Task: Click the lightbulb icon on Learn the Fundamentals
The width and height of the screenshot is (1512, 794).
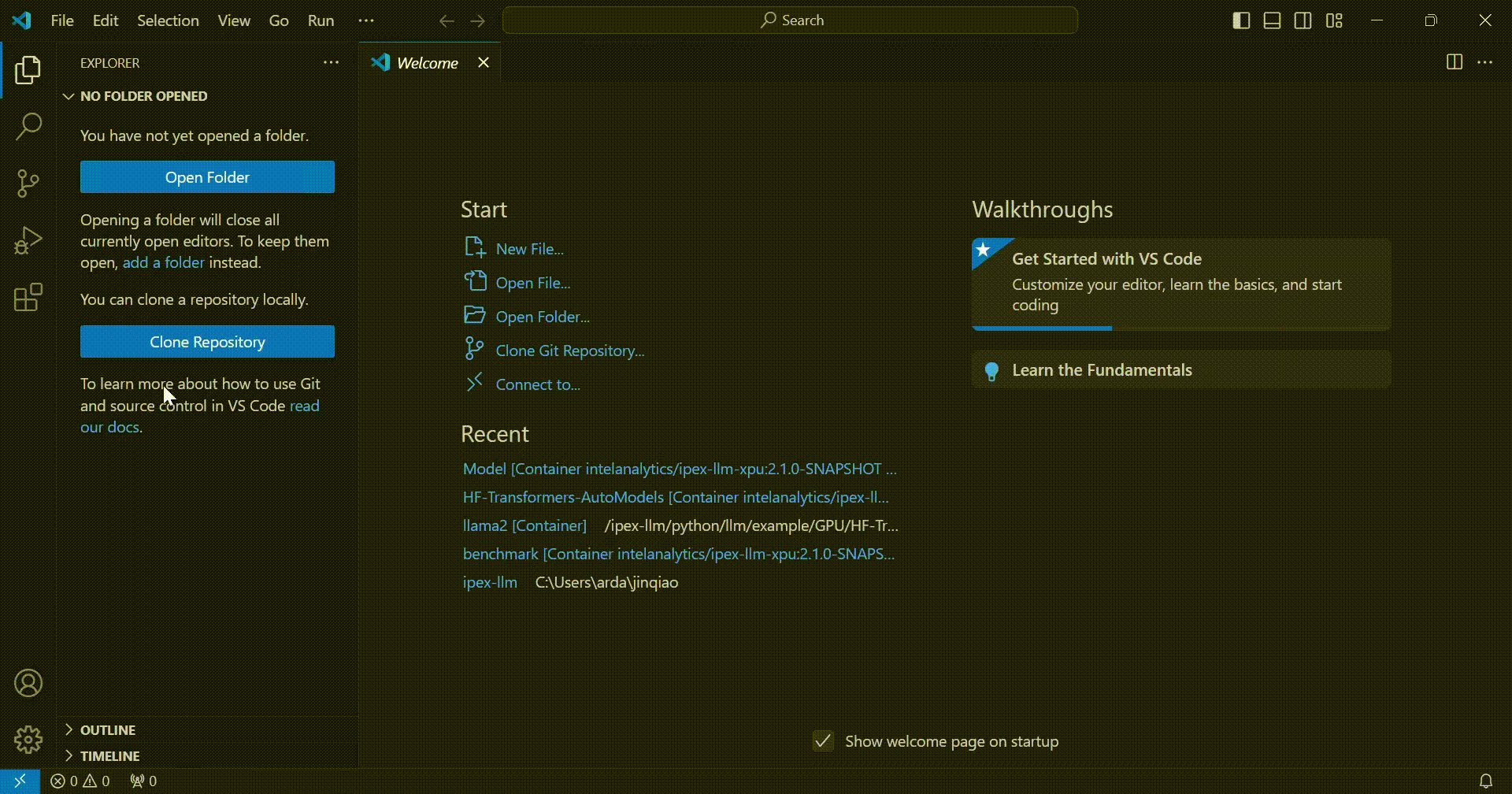Action: click(x=991, y=371)
